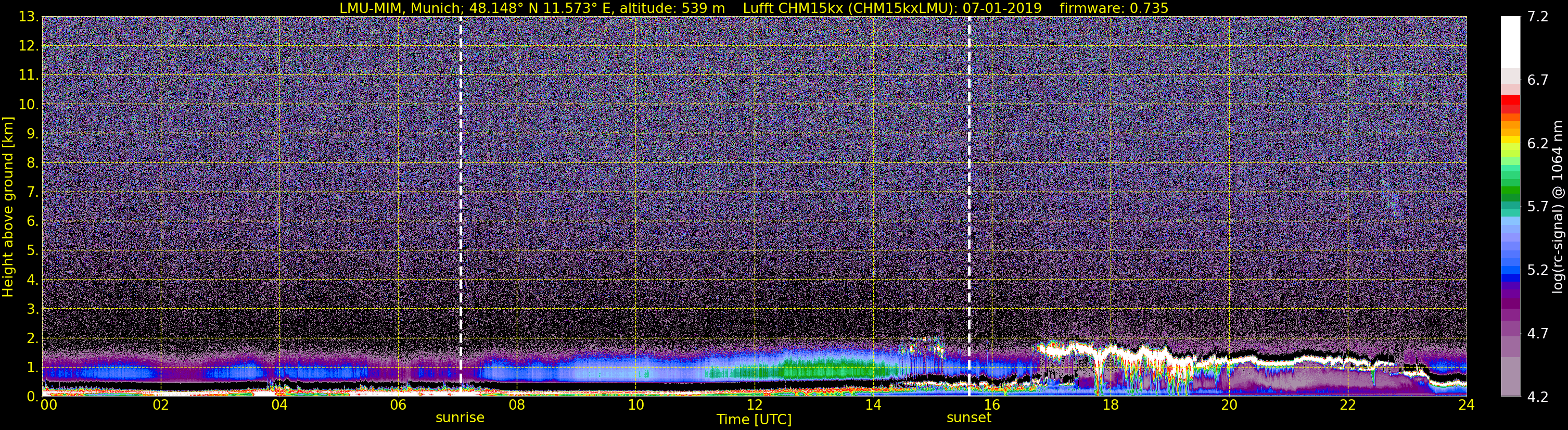
Task: Click the '5.' height tick label
Action: click(x=32, y=251)
